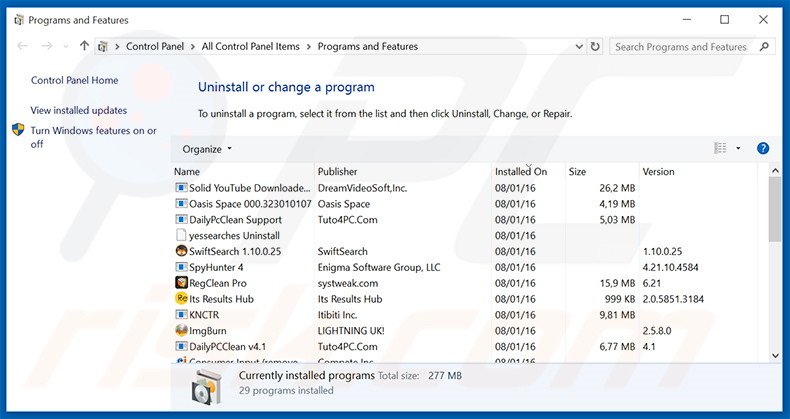This screenshot has width=790, height=419.
Task: Expand the chevron after All Control Panel Items
Action: point(308,46)
